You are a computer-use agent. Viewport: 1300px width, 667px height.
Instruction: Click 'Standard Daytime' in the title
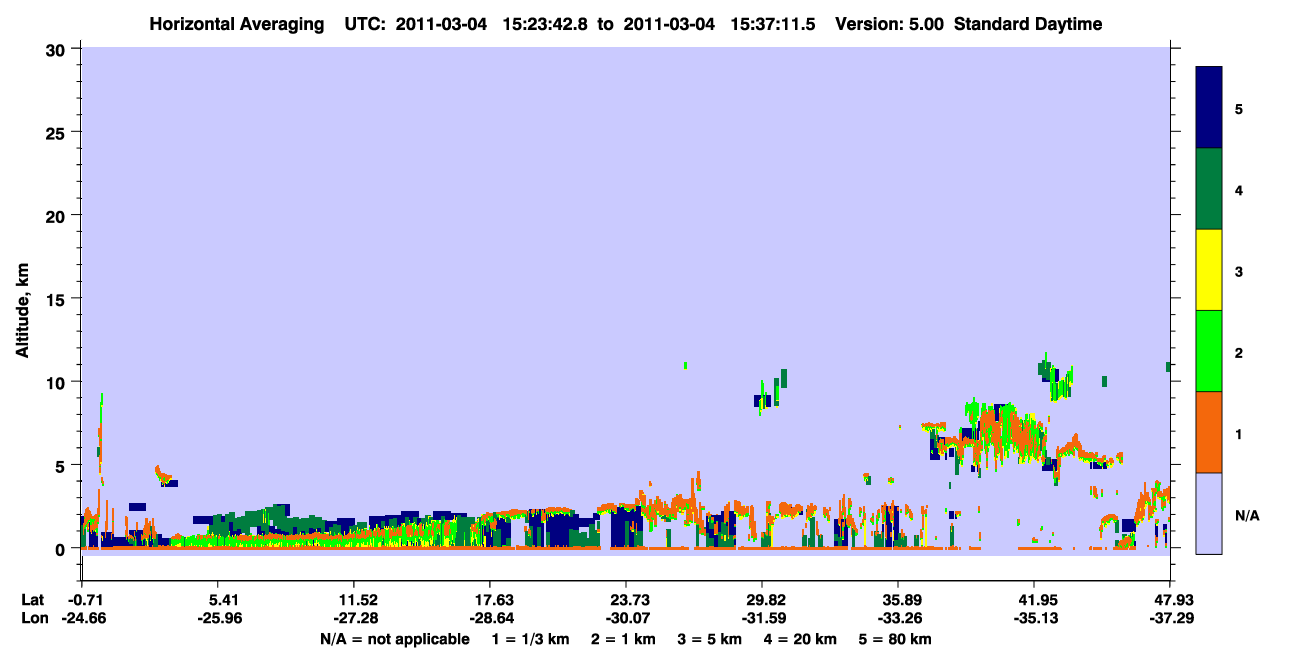click(1028, 24)
